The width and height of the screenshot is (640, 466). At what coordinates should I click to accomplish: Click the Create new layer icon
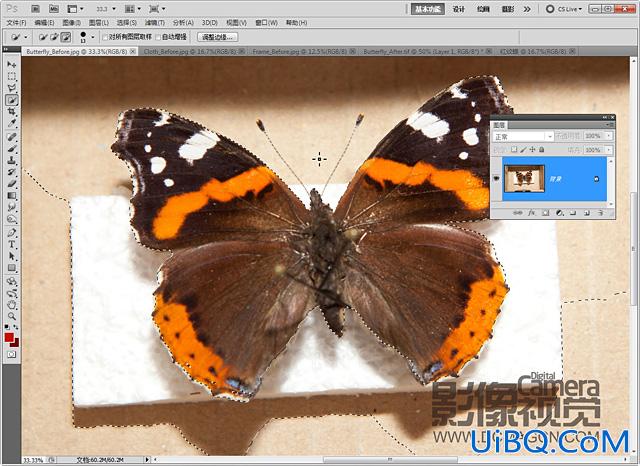pos(587,213)
